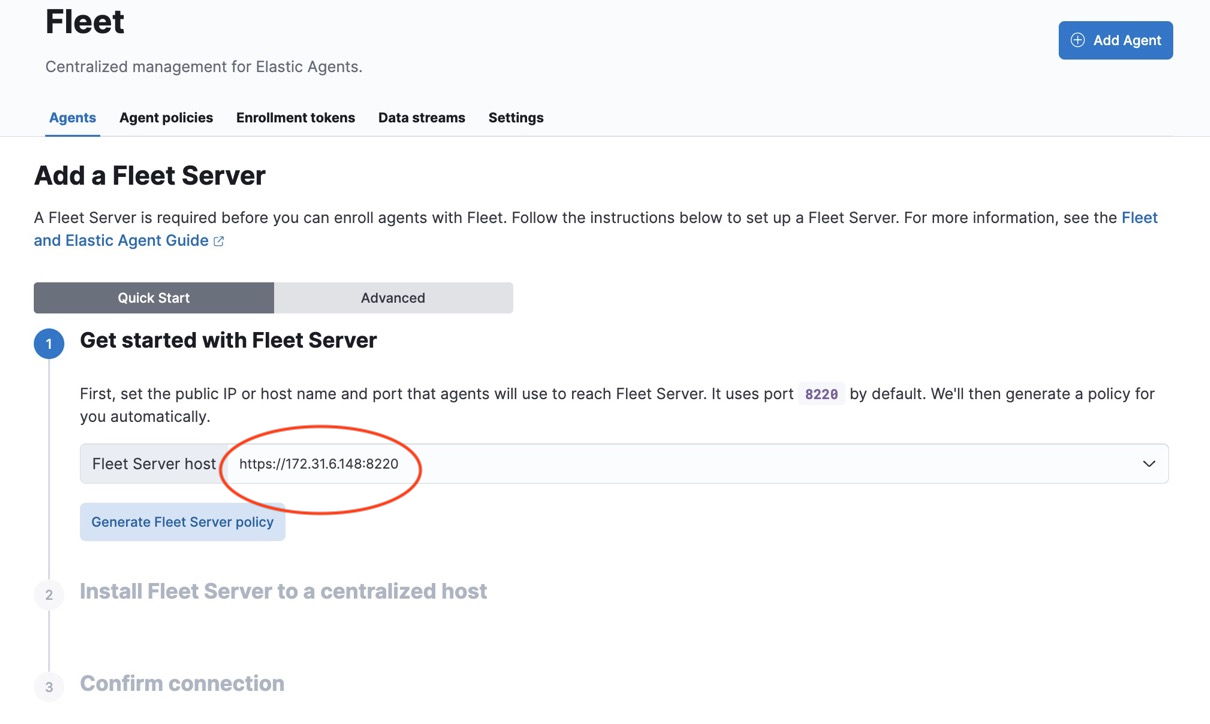This screenshot has width=1210, height=724.
Task: Click the step 2 number circle
Action: pos(49,595)
